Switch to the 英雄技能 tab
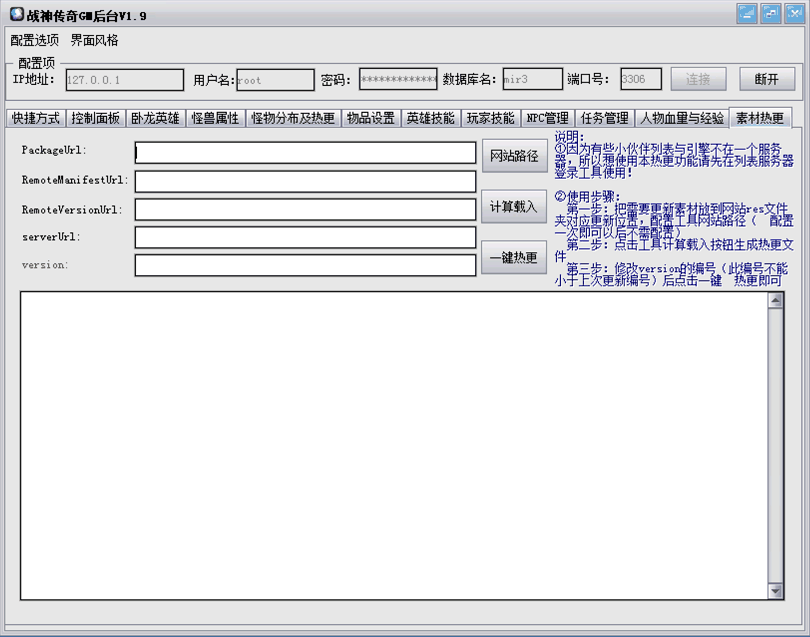Image resolution: width=810 pixels, height=637 pixels. [x=430, y=118]
